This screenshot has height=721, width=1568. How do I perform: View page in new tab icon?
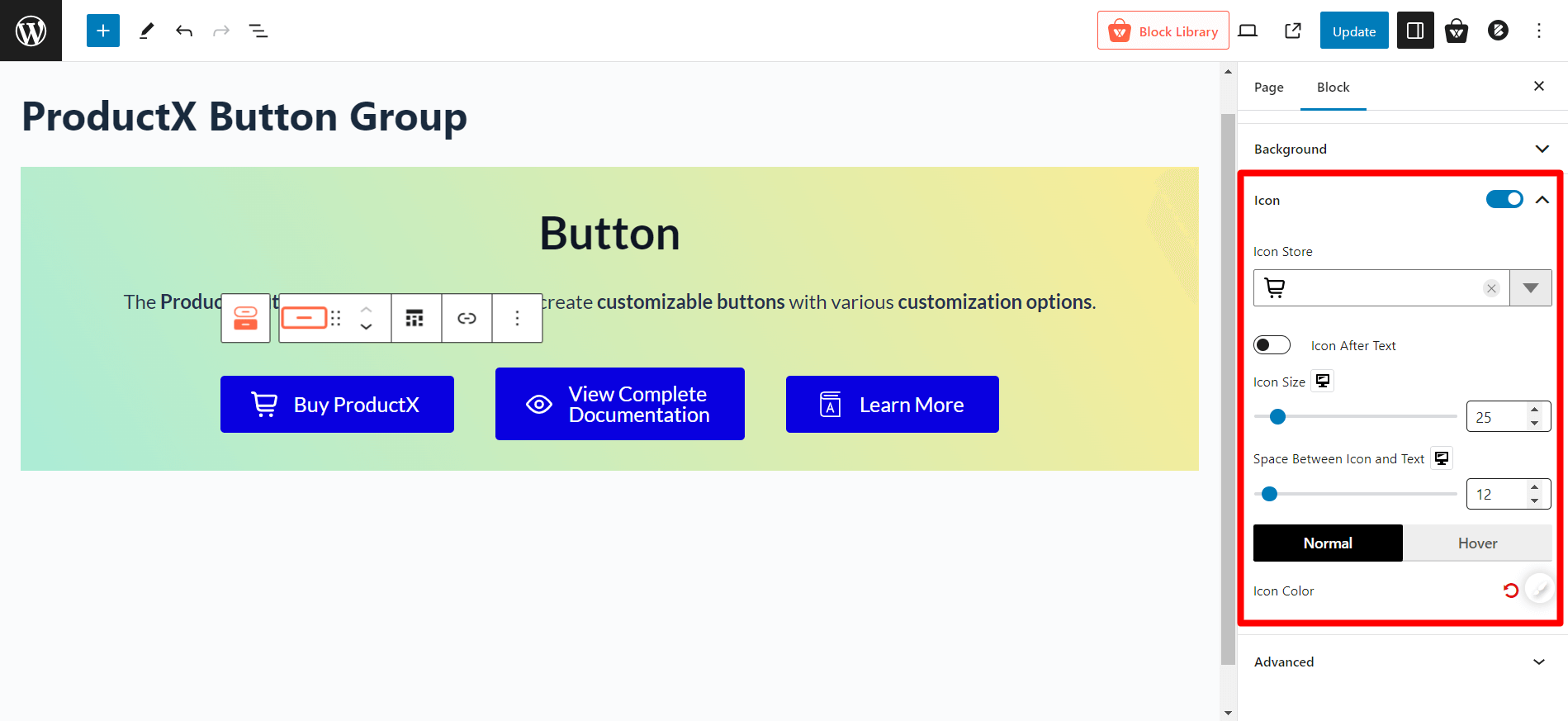[x=1293, y=31]
